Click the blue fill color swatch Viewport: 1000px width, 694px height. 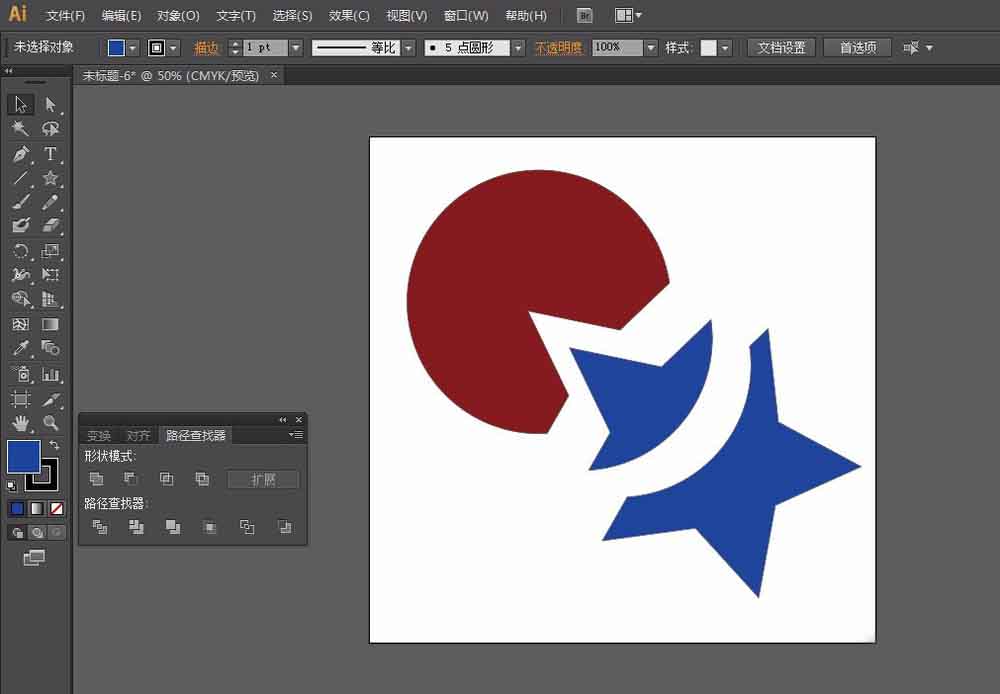point(24,456)
